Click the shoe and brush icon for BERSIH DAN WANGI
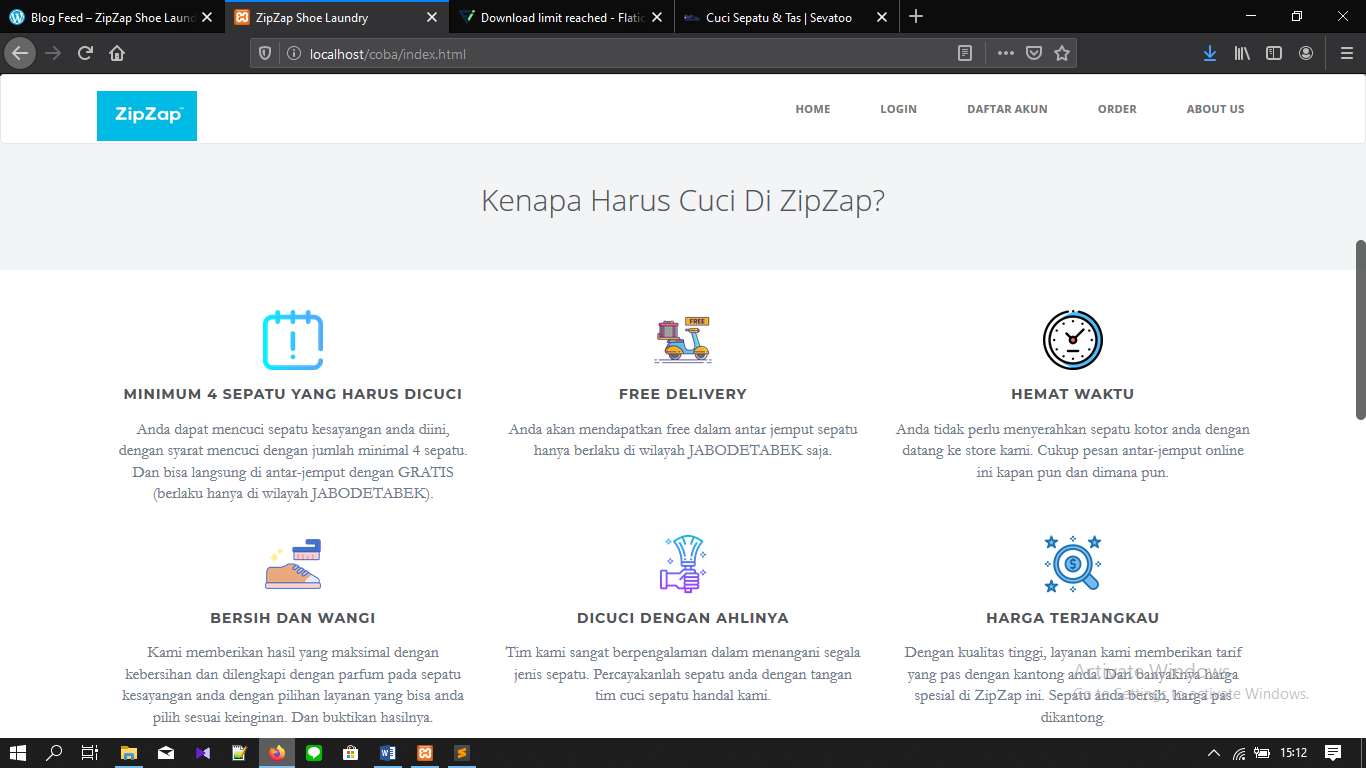Viewport: 1366px width, 768px height. point(293,563)
